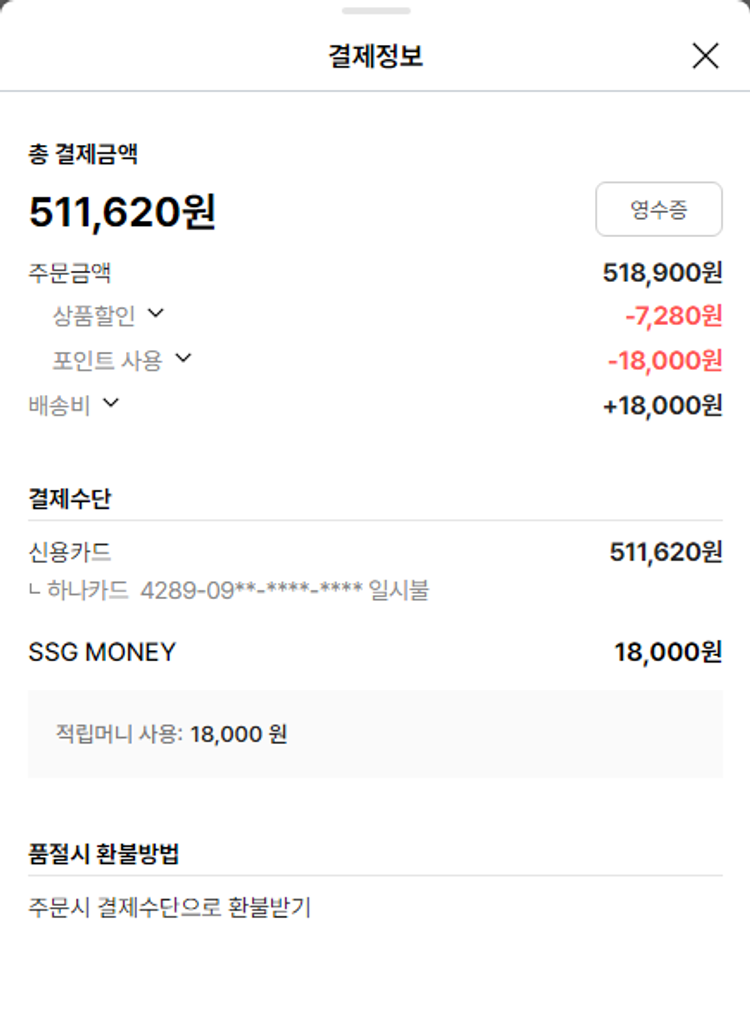Click the 518,900원 order amount

[x=662, y=272]
